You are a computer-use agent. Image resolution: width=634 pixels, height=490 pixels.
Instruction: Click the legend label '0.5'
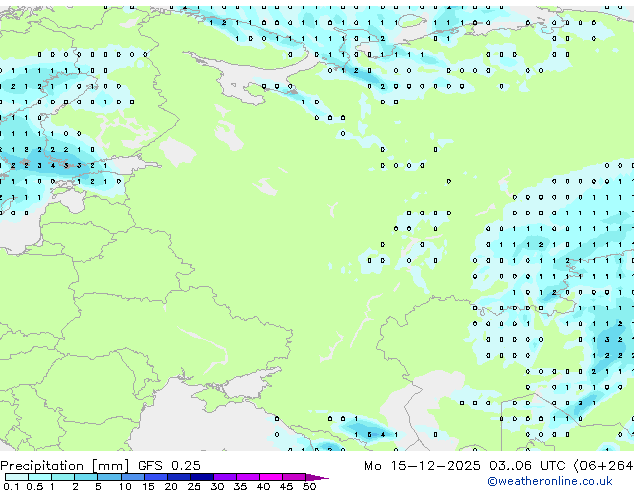point(34,486)
